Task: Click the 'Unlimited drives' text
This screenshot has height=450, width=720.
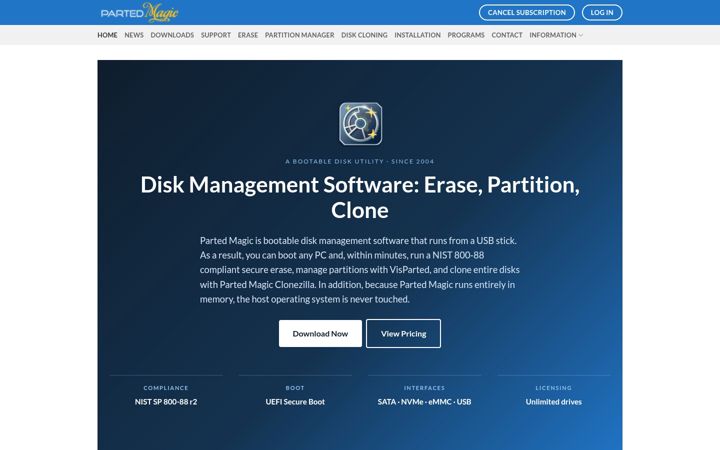Action: coord(553,402)
